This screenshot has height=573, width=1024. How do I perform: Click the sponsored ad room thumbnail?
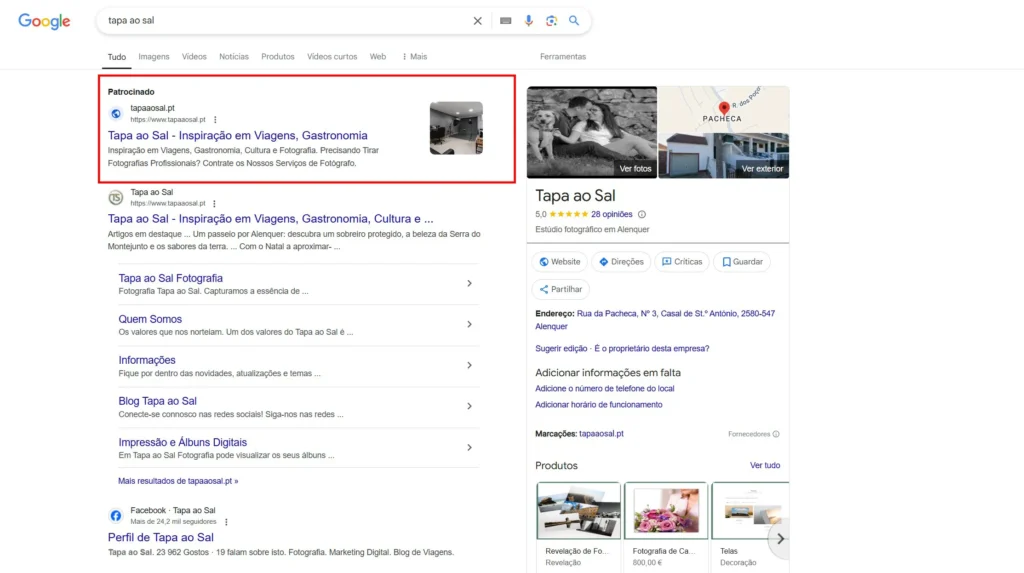pyautogui.click(x=456, y=128)
